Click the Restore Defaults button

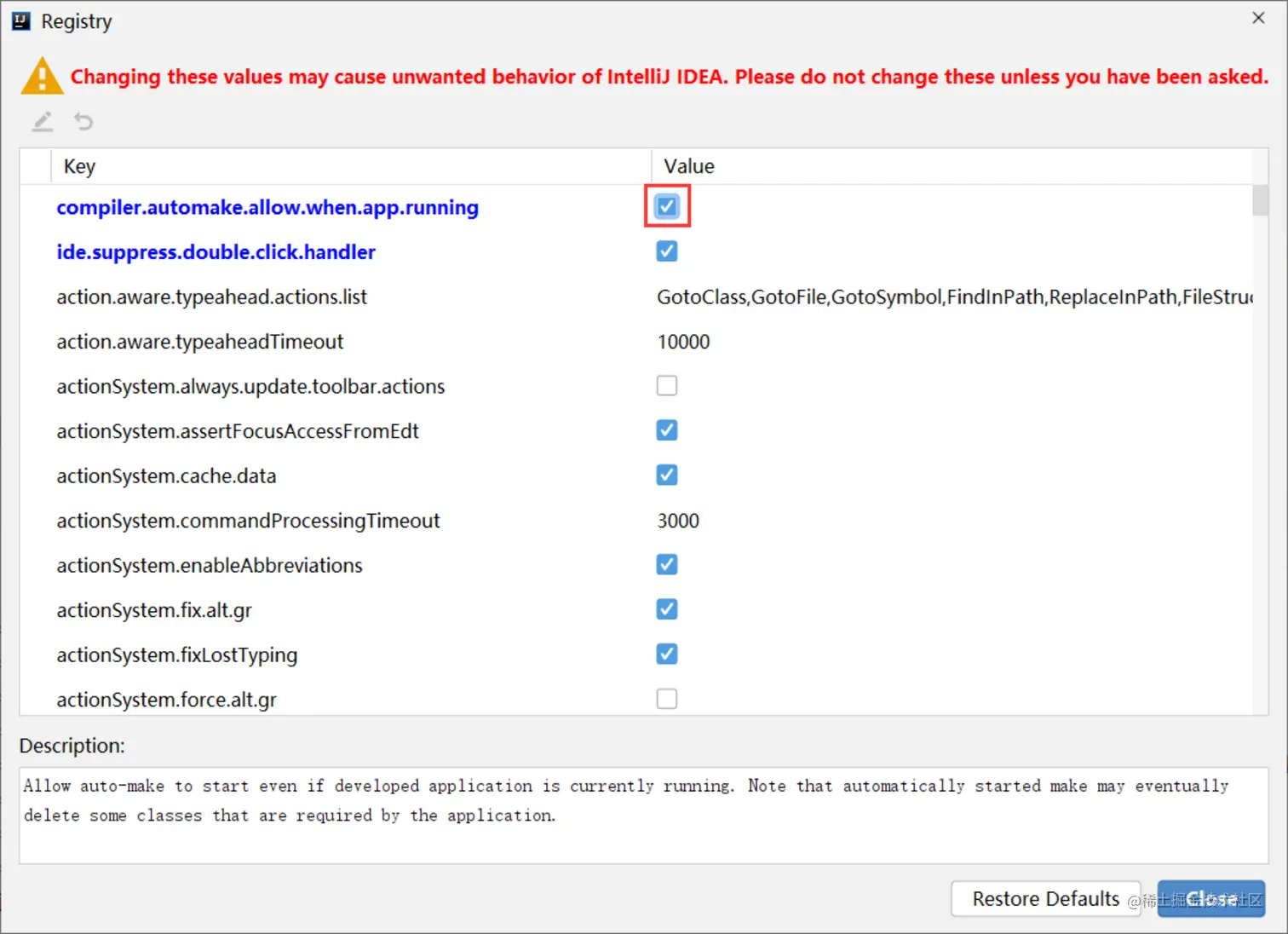coord(1045,899)
